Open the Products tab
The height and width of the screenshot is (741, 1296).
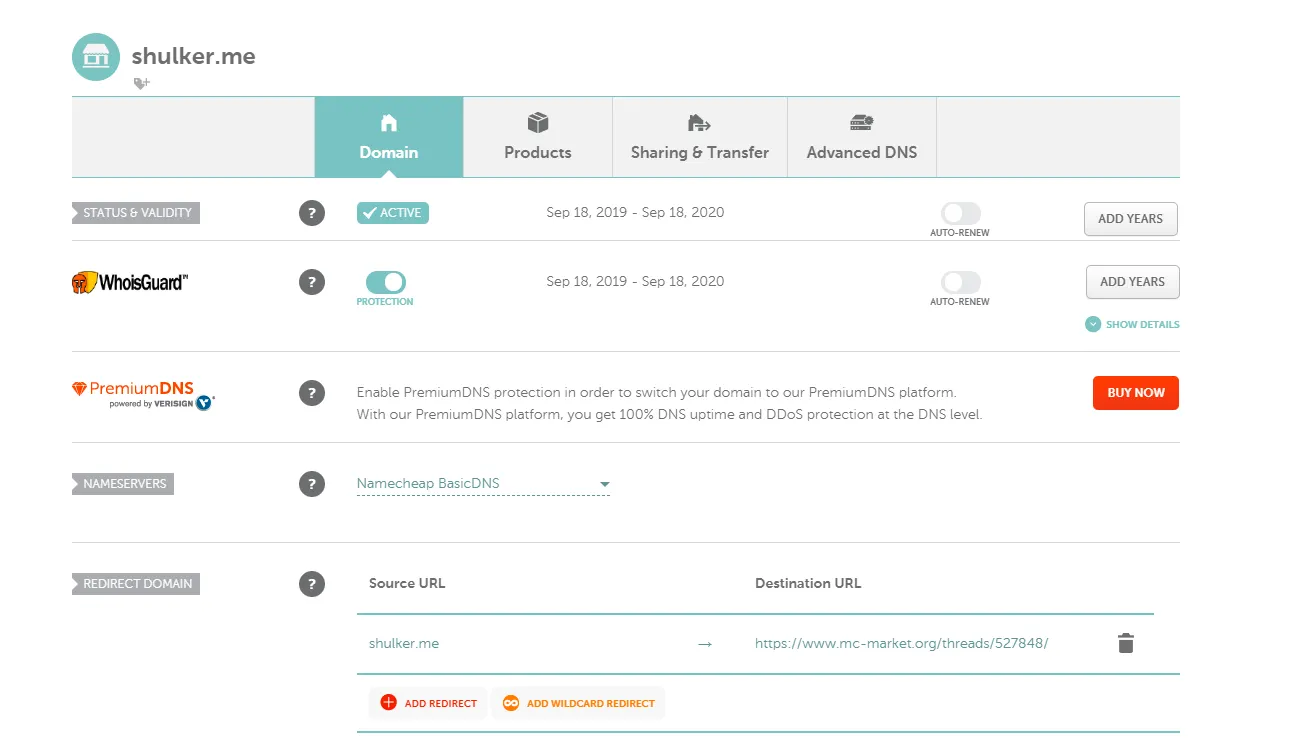pos(538,137)
